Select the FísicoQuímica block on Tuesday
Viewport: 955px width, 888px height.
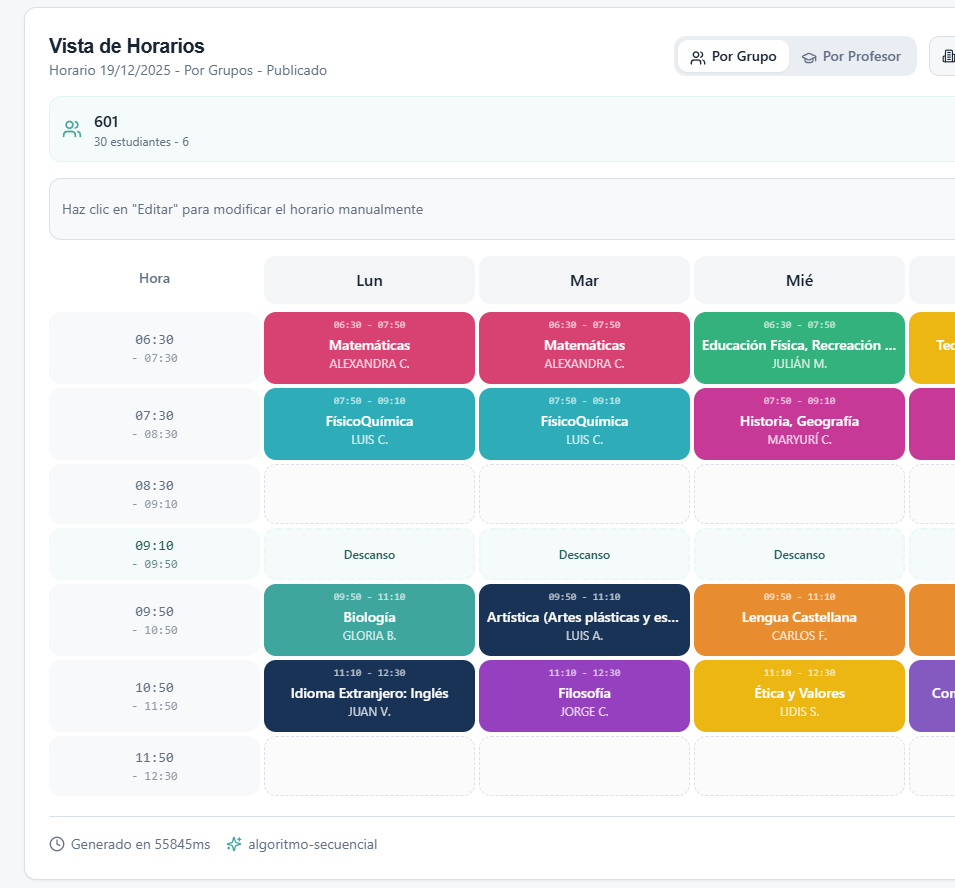584,423
